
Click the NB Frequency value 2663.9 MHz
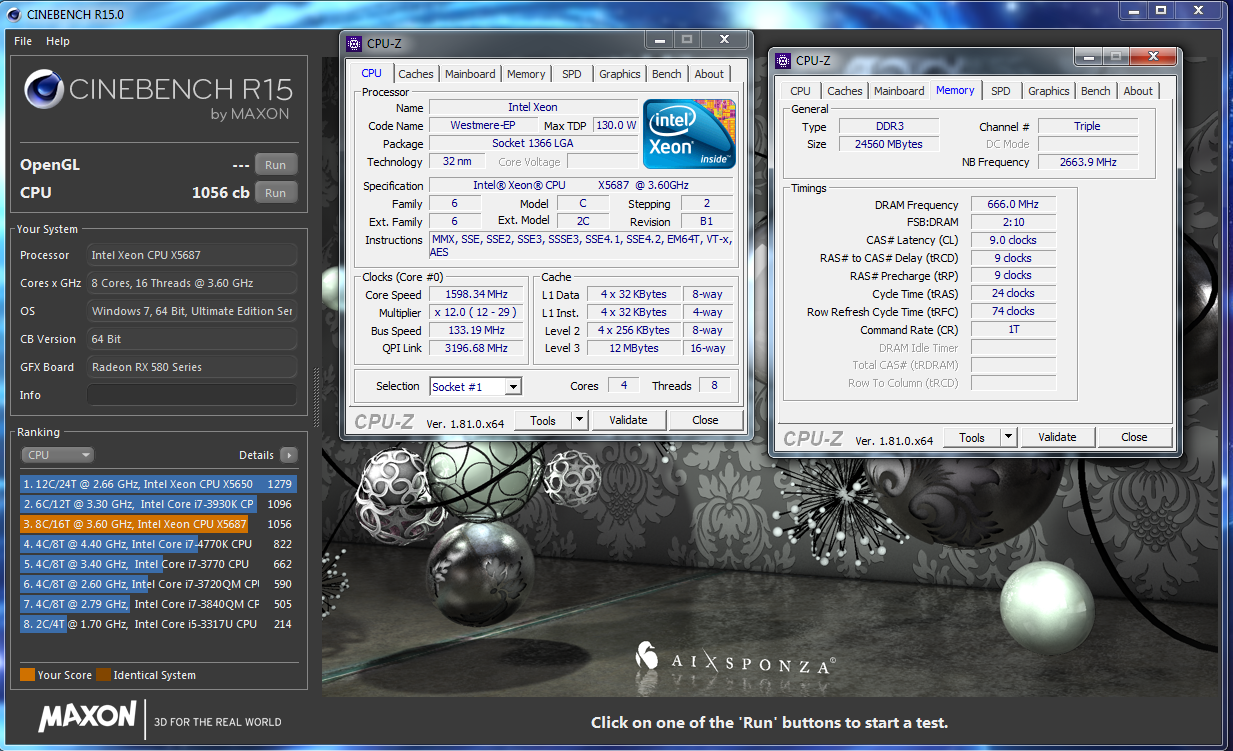coord(1087,162)
